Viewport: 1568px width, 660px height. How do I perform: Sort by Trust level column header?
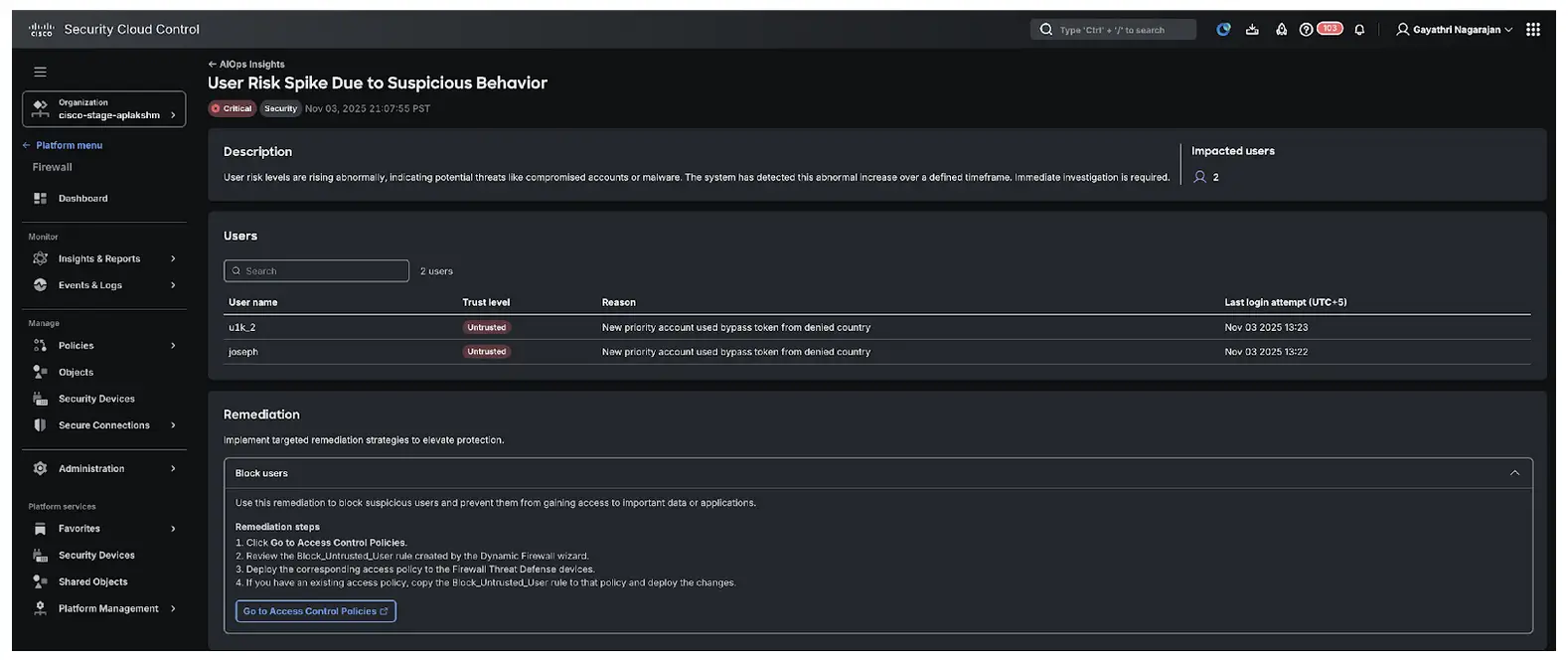point(486,302)
